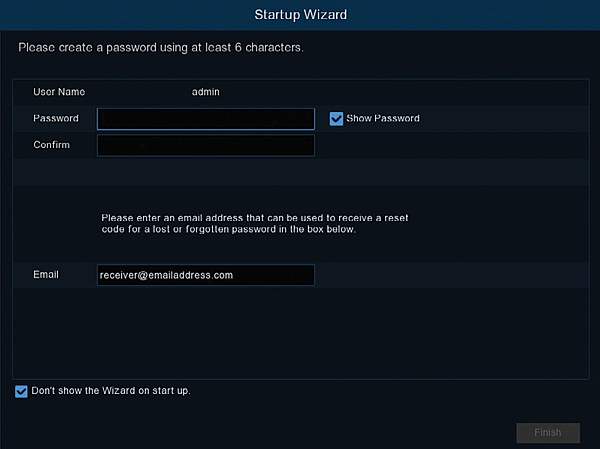Click the Confirm field label
The image size is (600, 449).
pyautogui.click(x=53, y=145)
